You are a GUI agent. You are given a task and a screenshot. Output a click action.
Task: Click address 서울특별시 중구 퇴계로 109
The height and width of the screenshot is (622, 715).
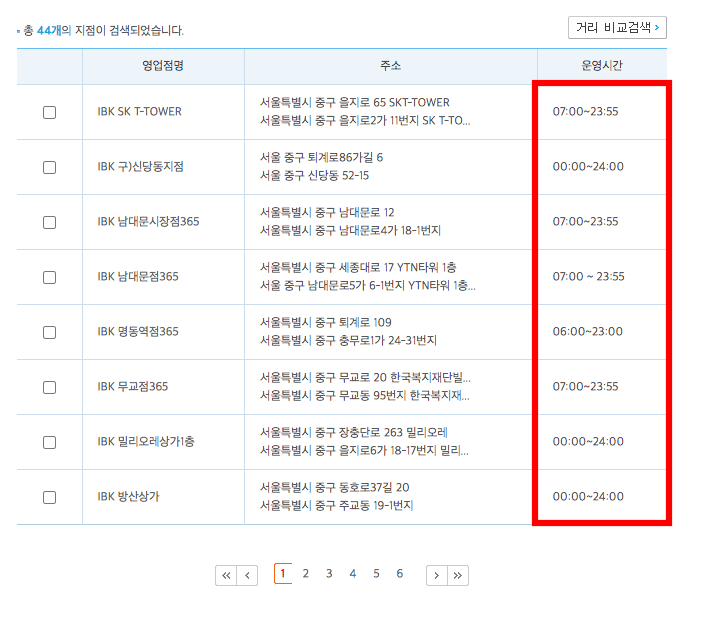pos(326,323)
